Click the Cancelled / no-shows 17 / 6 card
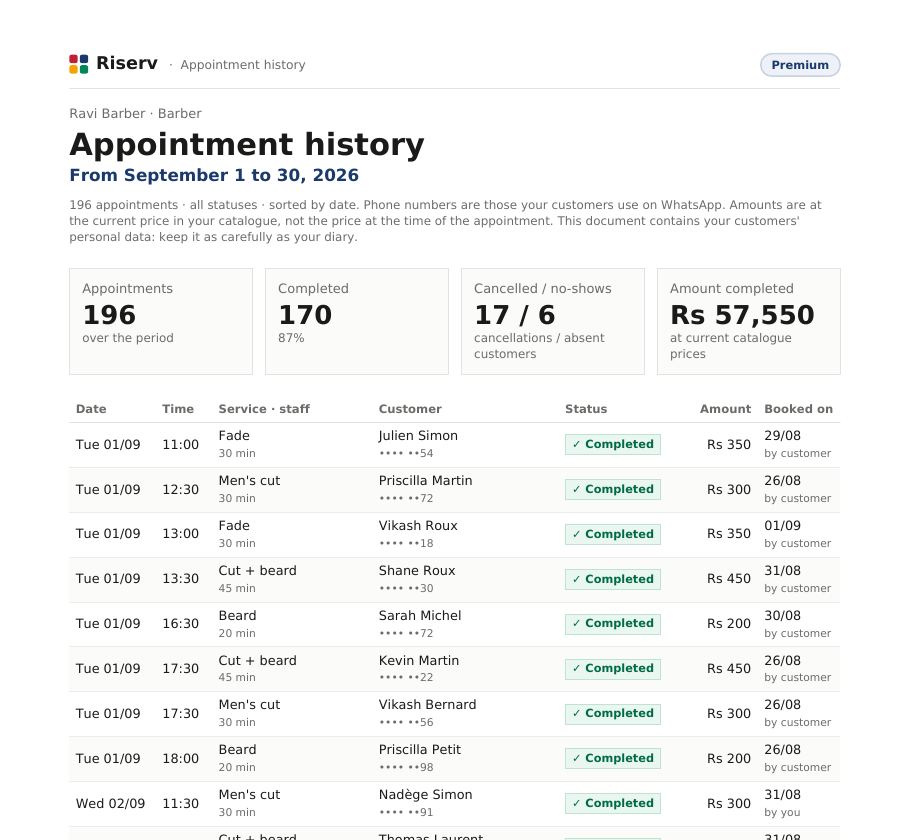 click(552, 321)
